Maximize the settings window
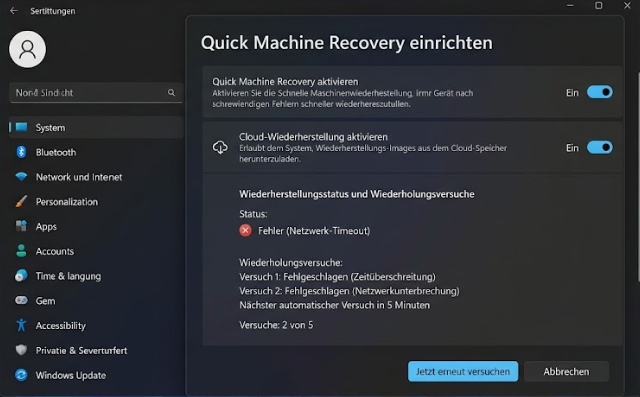Screen dimensions: 640x397 pyautogui.click(x=598, y=5)
